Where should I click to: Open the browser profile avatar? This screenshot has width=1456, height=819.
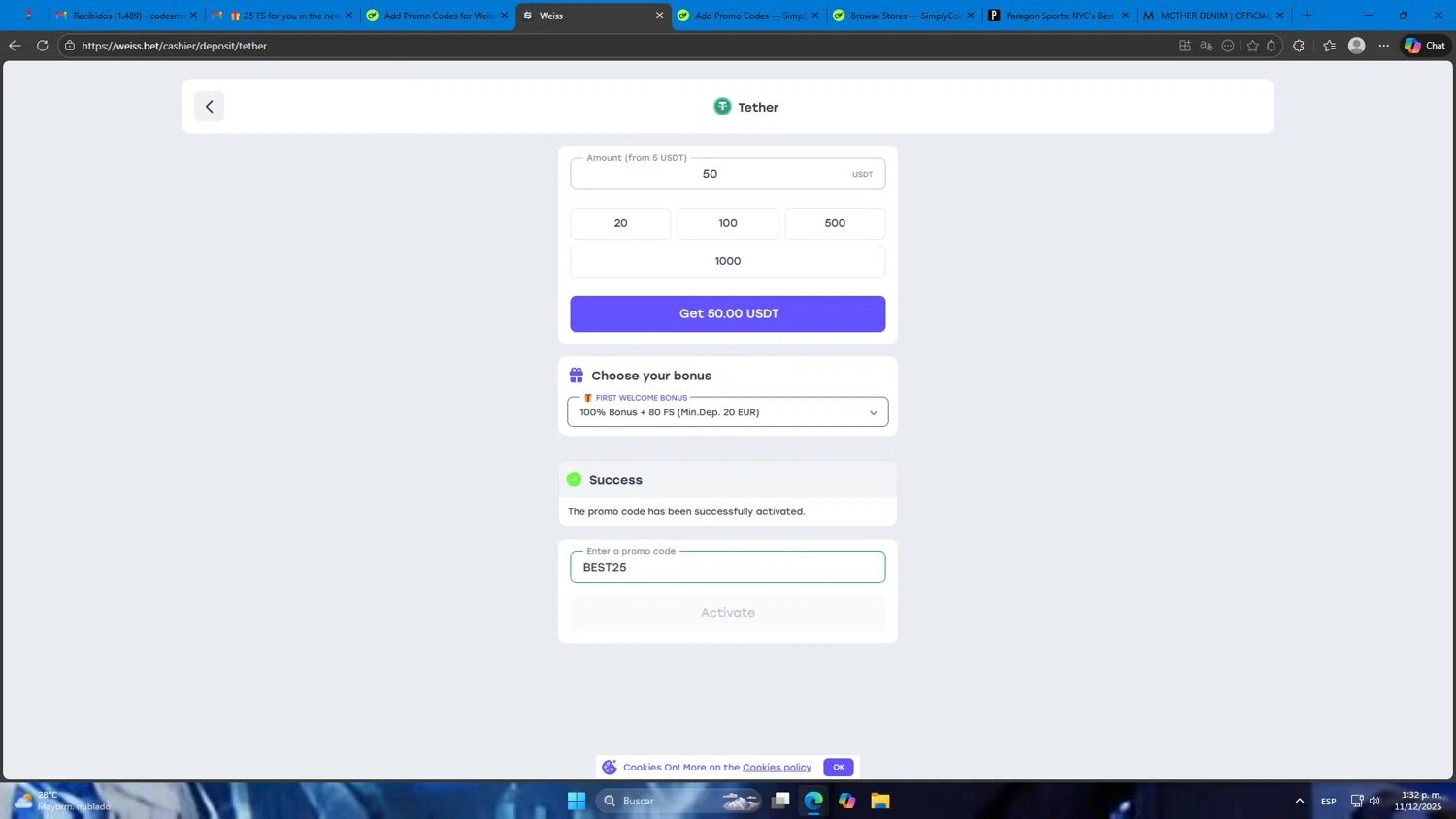1357,46
